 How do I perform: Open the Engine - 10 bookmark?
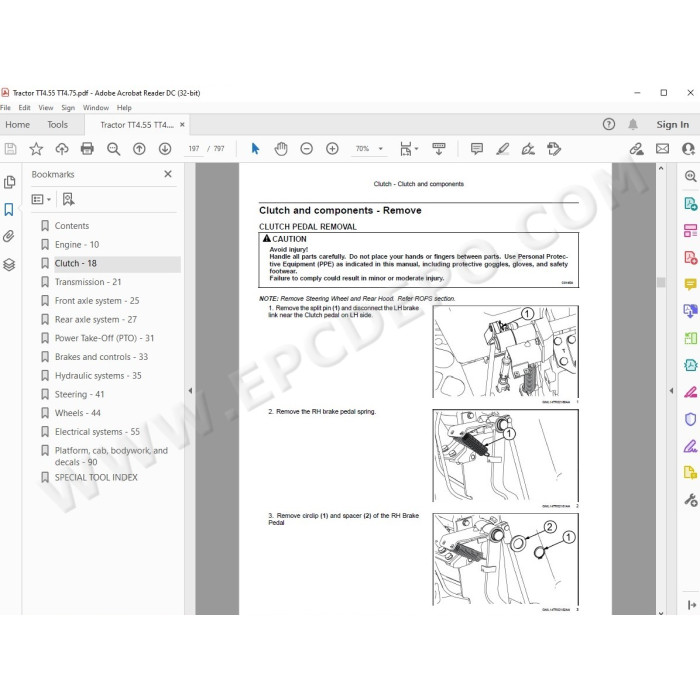pos(77,245)
